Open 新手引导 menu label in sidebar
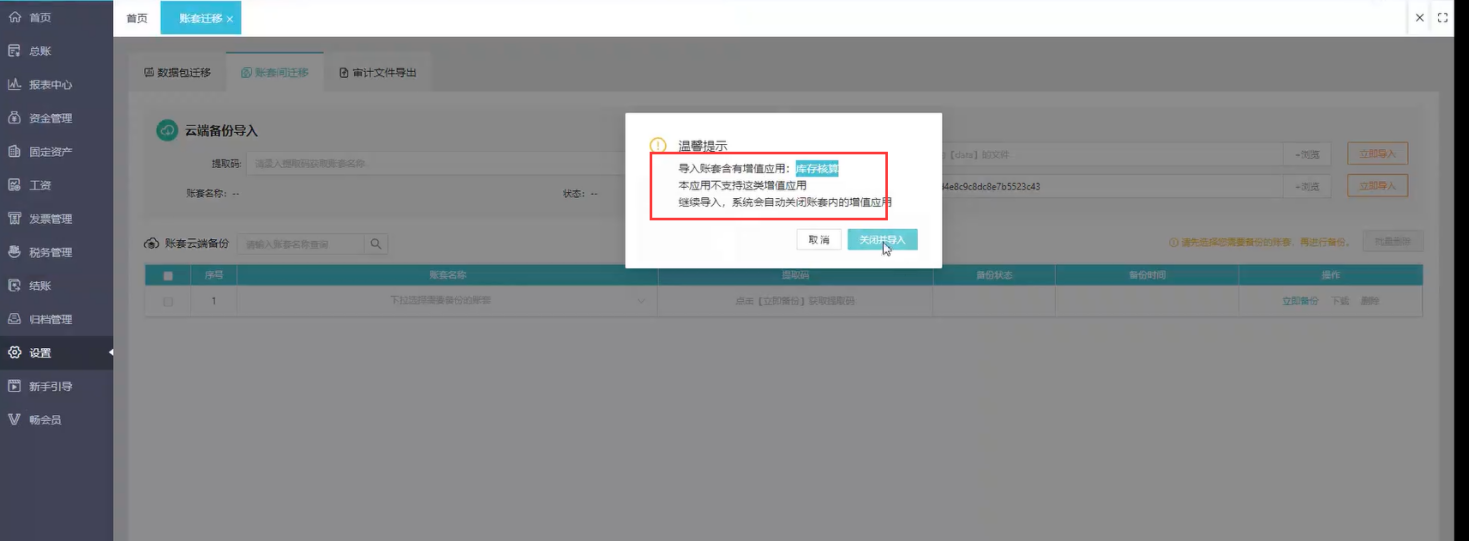This screenshot has height=541, width=1469. (x=51, y=386)
